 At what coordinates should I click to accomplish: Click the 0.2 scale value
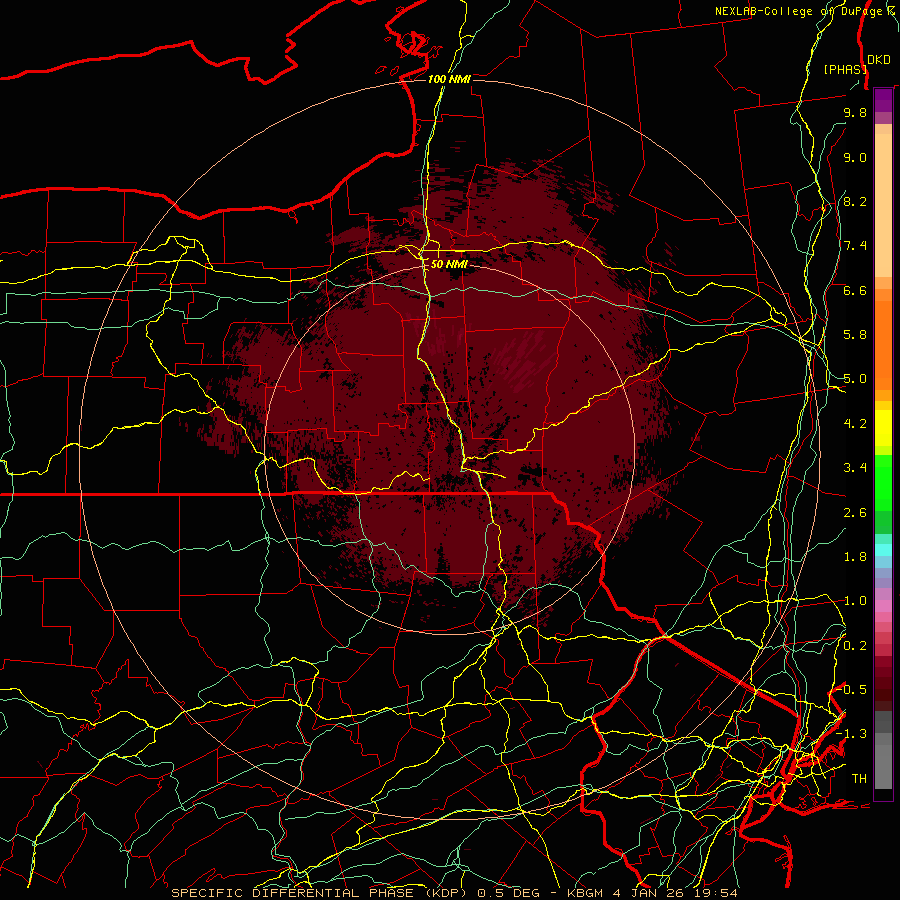click(x=855, y=646)
